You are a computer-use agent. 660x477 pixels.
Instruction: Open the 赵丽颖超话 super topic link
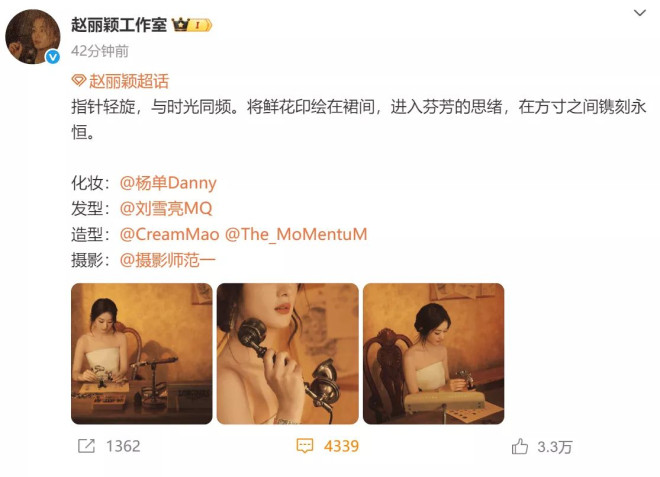129,81
